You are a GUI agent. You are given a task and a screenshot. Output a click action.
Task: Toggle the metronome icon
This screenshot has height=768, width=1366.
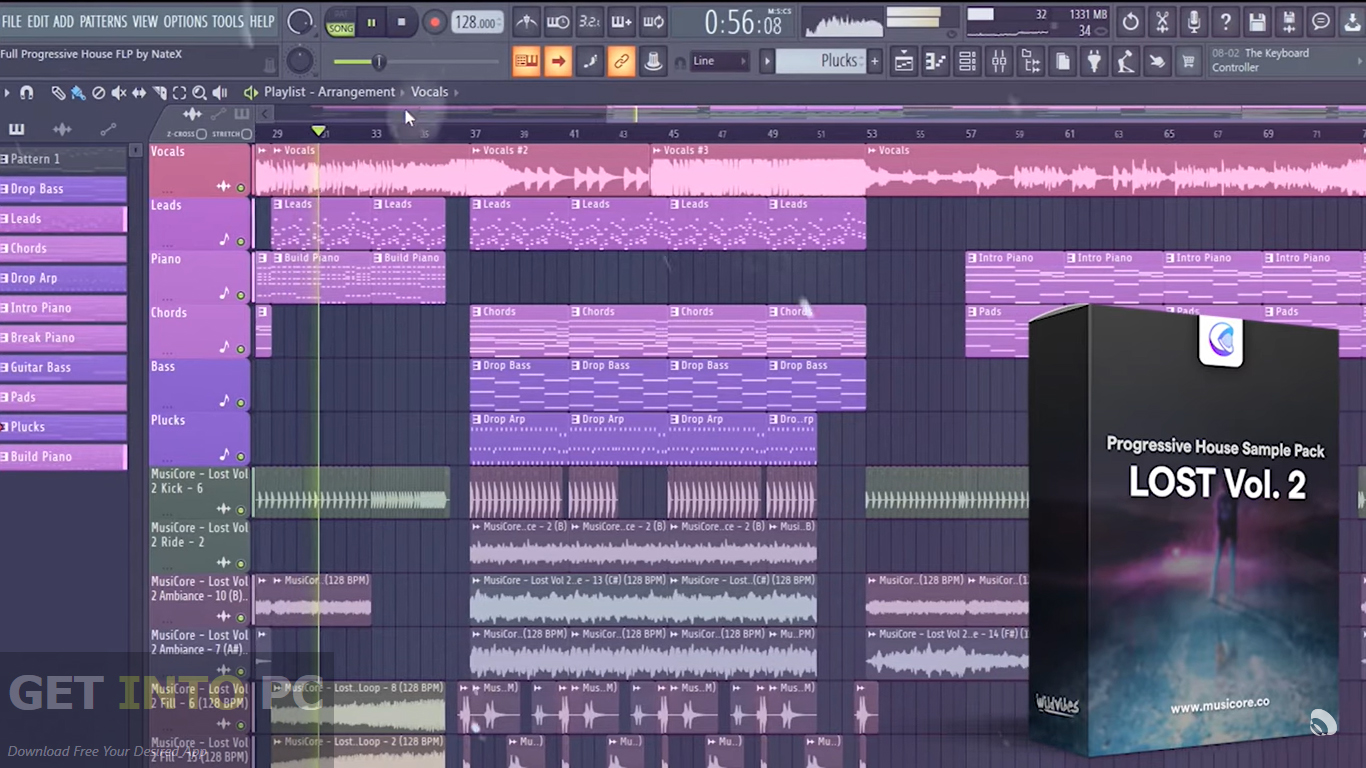click(525, 21)
